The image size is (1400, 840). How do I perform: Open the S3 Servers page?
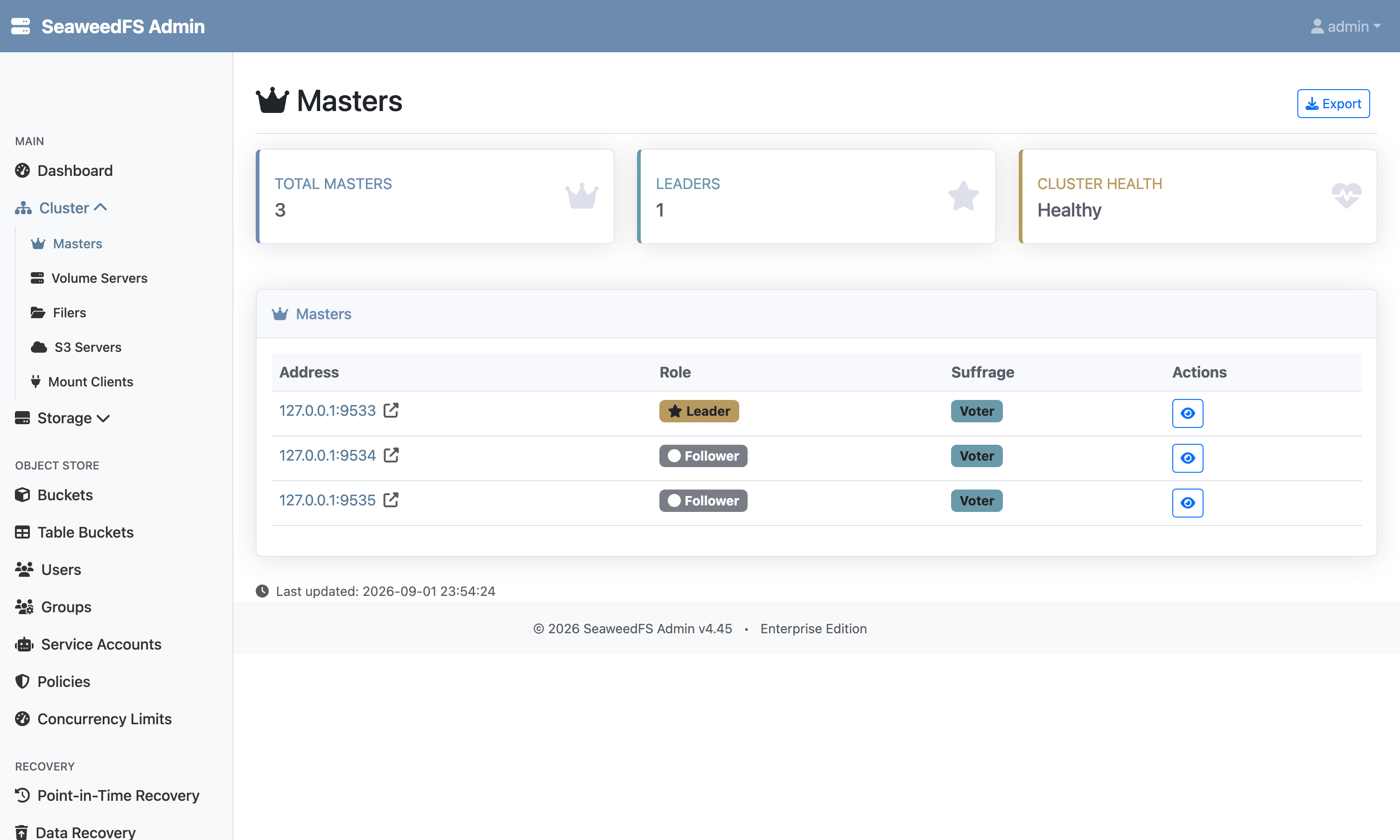click(76, 347)
